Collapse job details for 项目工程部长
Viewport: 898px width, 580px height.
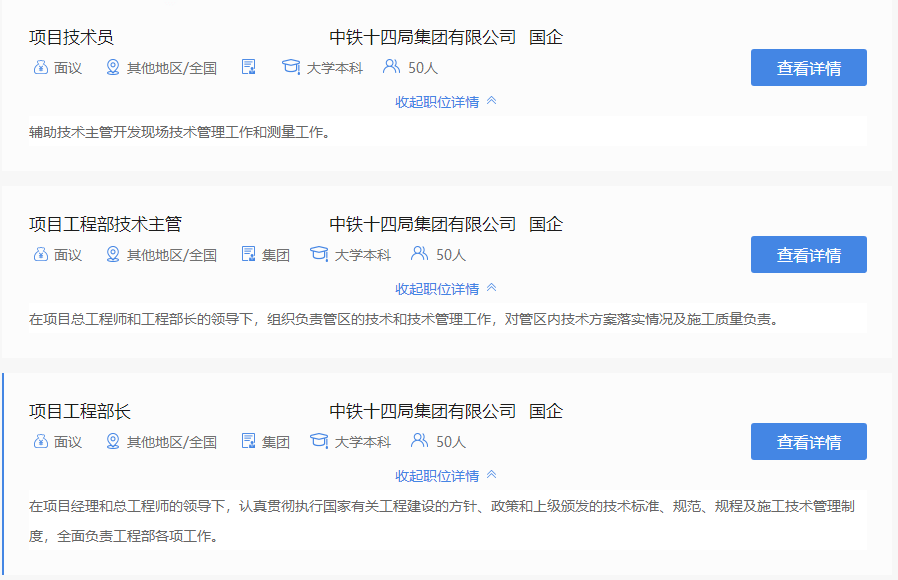tap(446, 476)
